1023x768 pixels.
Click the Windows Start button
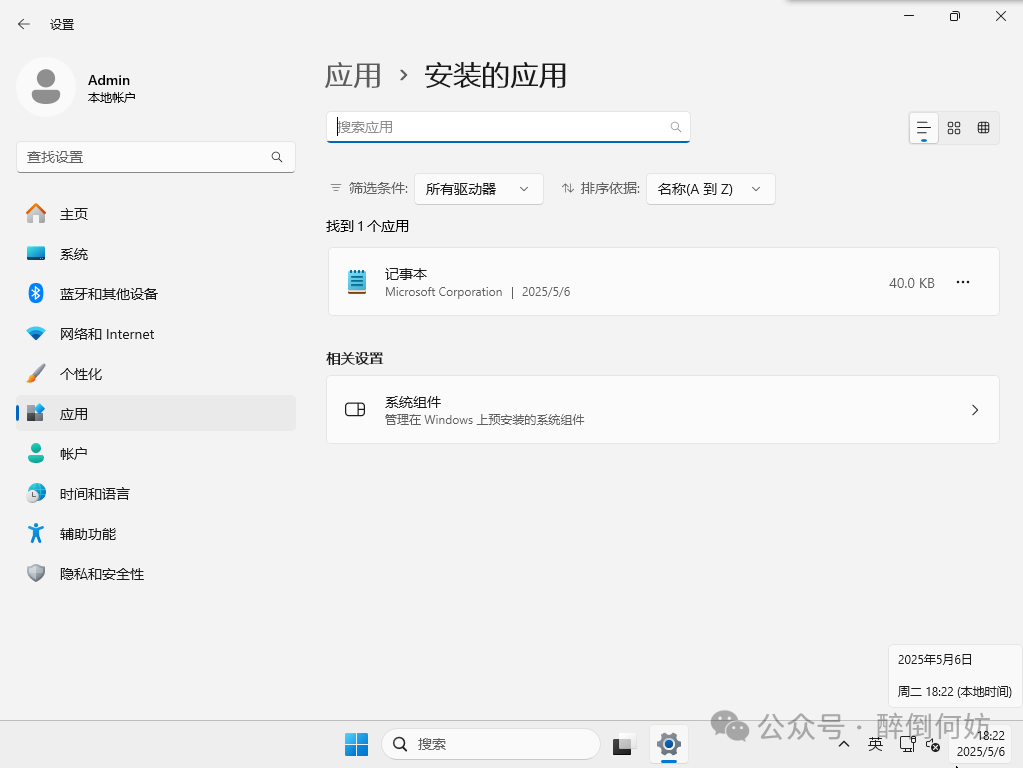click(356, 744)
